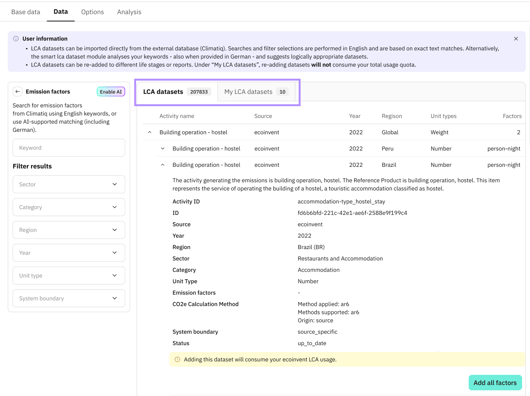This screenshot has height=396, width=530.
Task: Click the User information info icon
Action: (16, 39)
